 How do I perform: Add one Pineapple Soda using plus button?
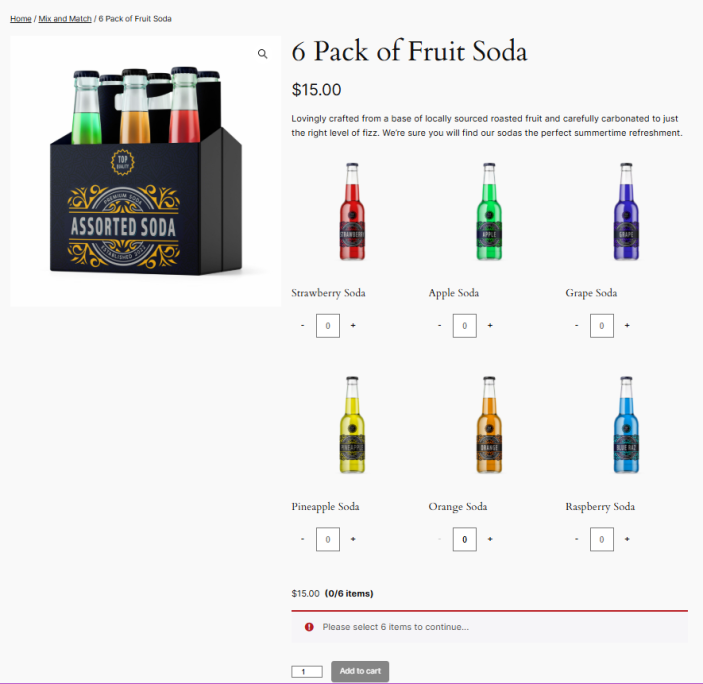point(353,539)
